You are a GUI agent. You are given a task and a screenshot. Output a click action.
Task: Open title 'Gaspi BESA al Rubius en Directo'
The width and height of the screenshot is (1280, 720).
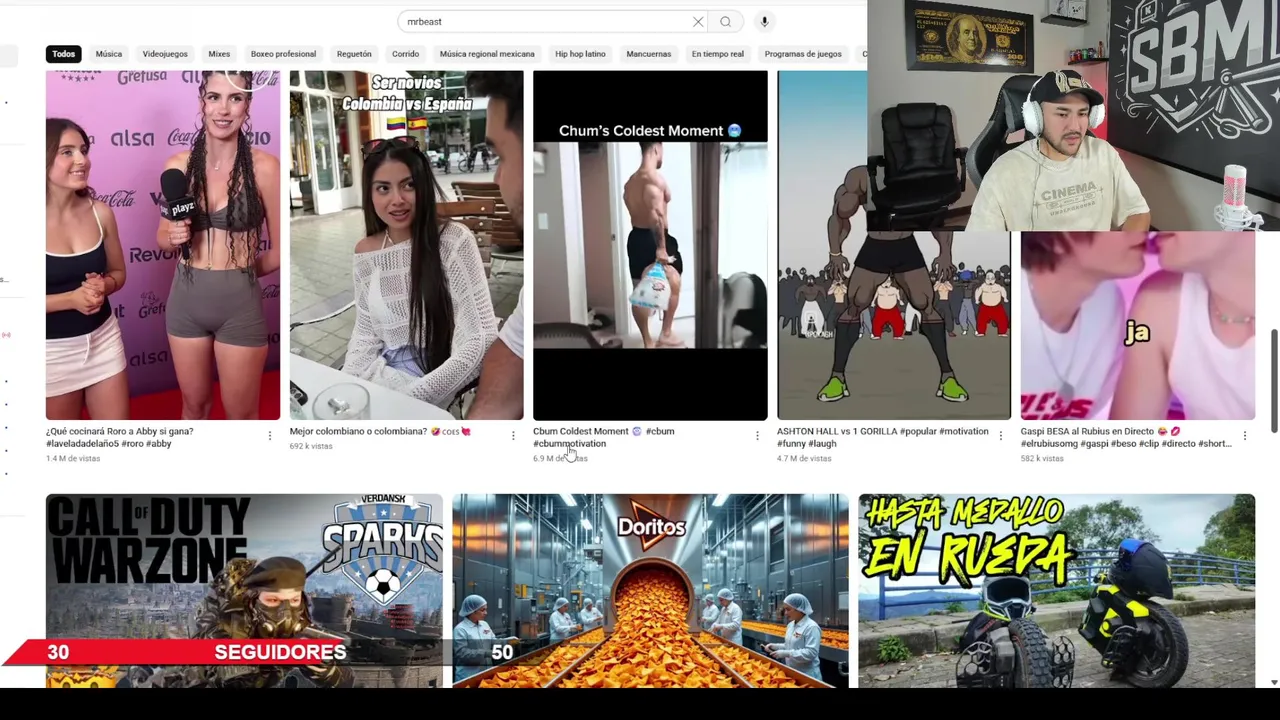pyautogui.click(x=1087, y=432)
